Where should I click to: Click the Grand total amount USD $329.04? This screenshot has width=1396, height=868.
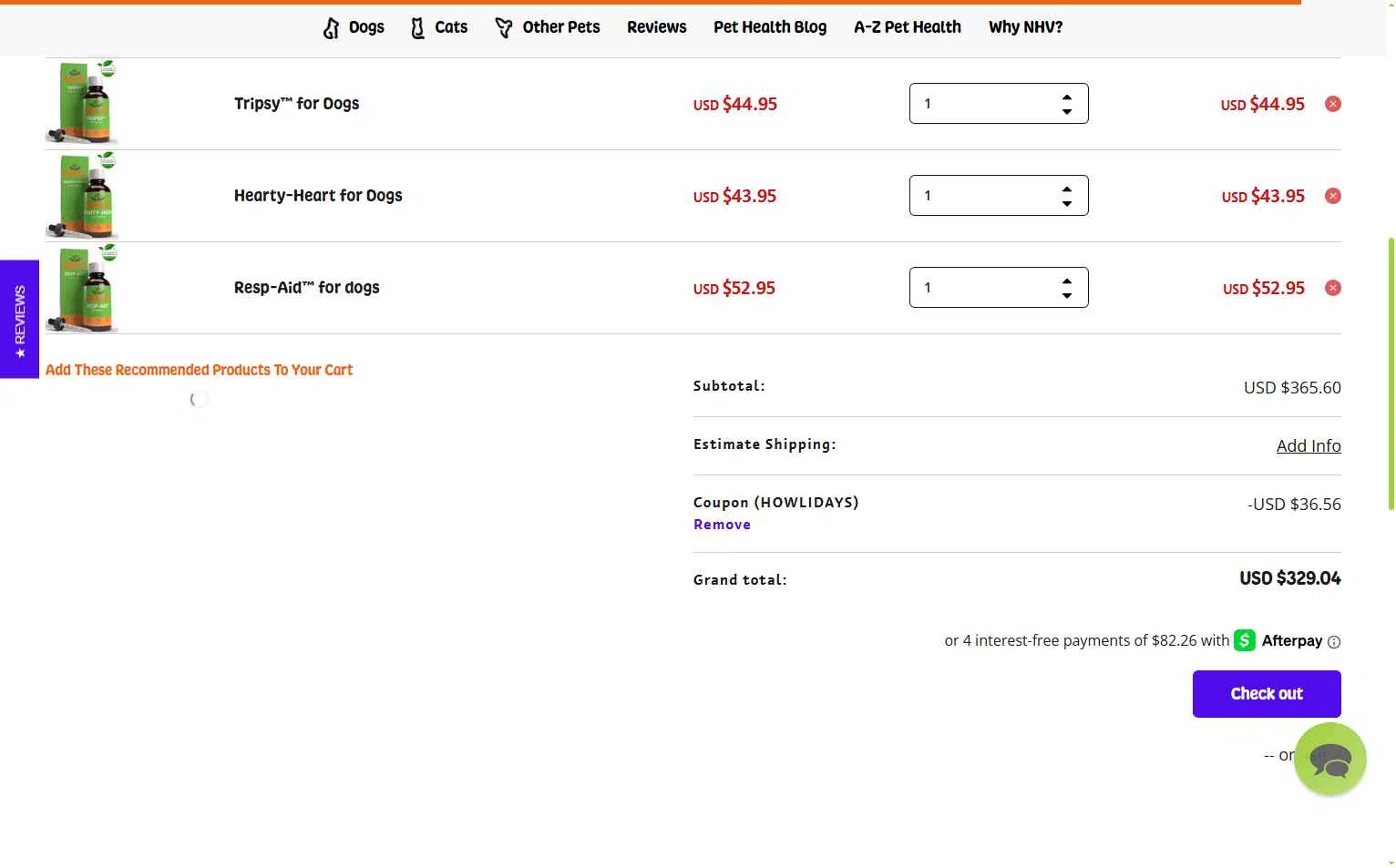1289,578
